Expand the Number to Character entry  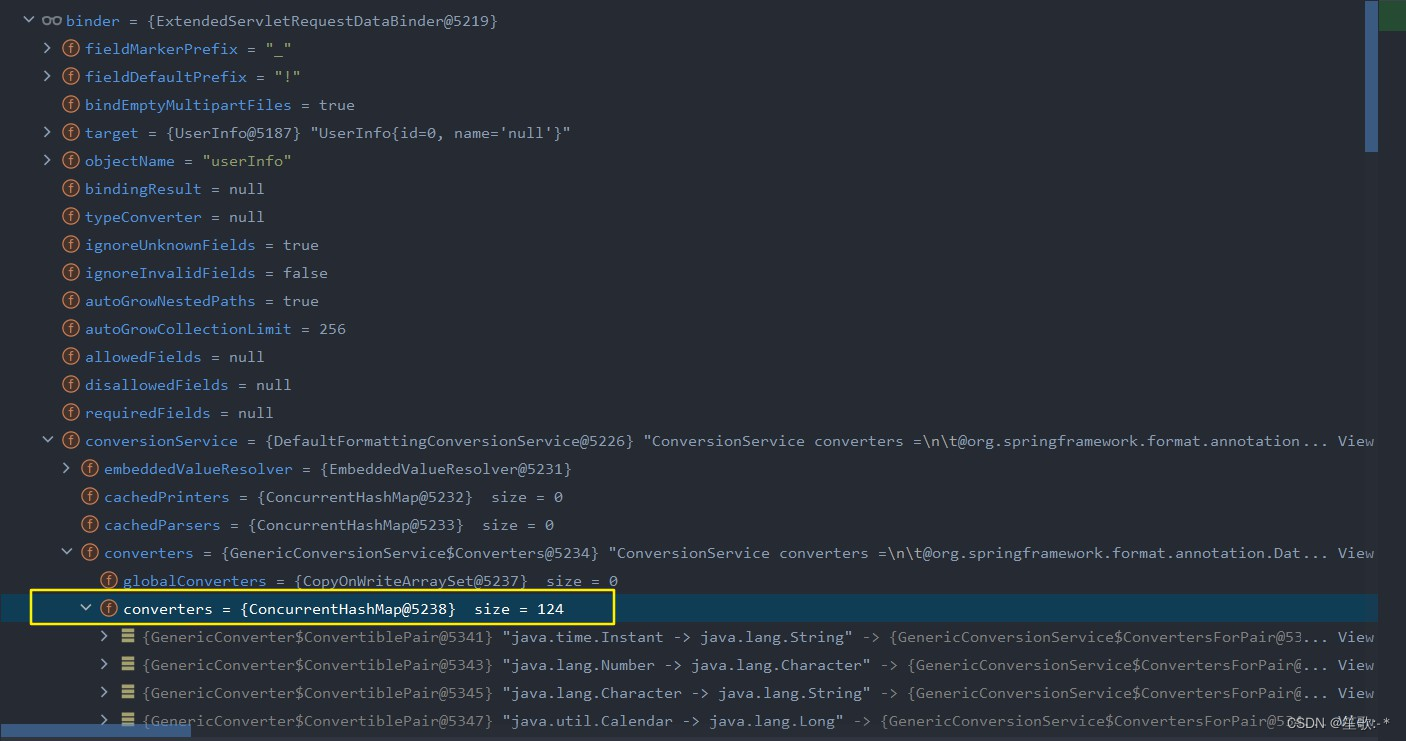click(x=105, y=664)
